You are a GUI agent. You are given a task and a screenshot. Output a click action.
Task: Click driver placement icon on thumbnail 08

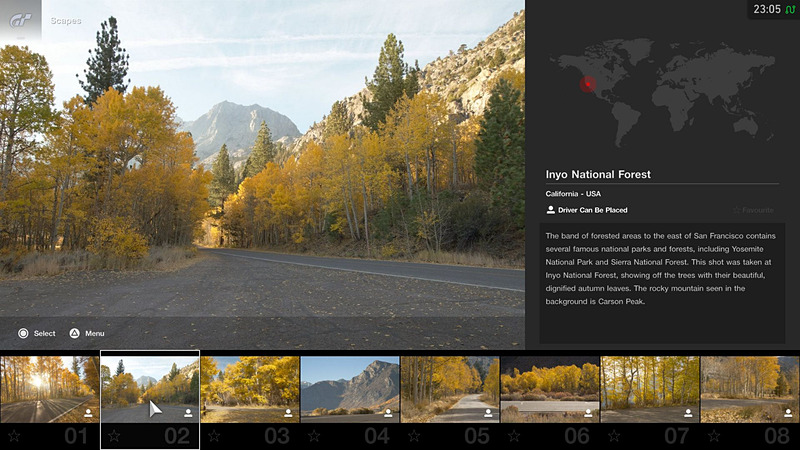[788, 413]
